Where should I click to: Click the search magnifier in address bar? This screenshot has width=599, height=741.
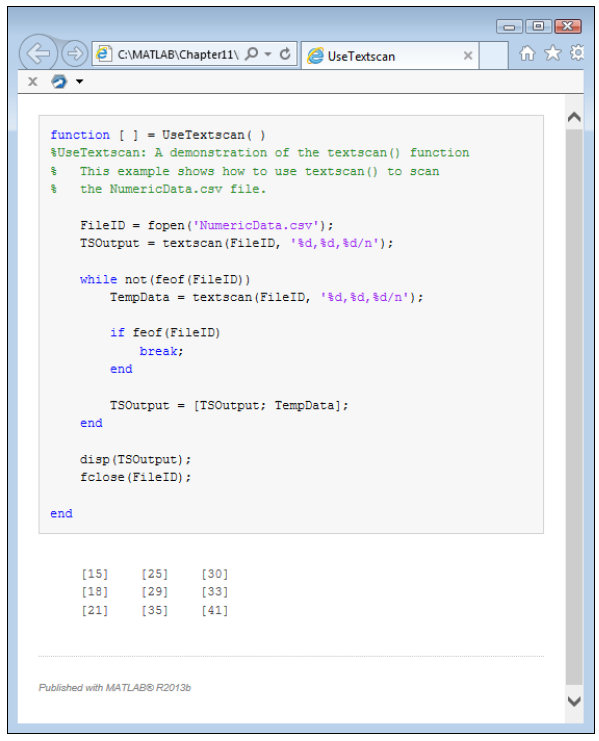(252, 54)
